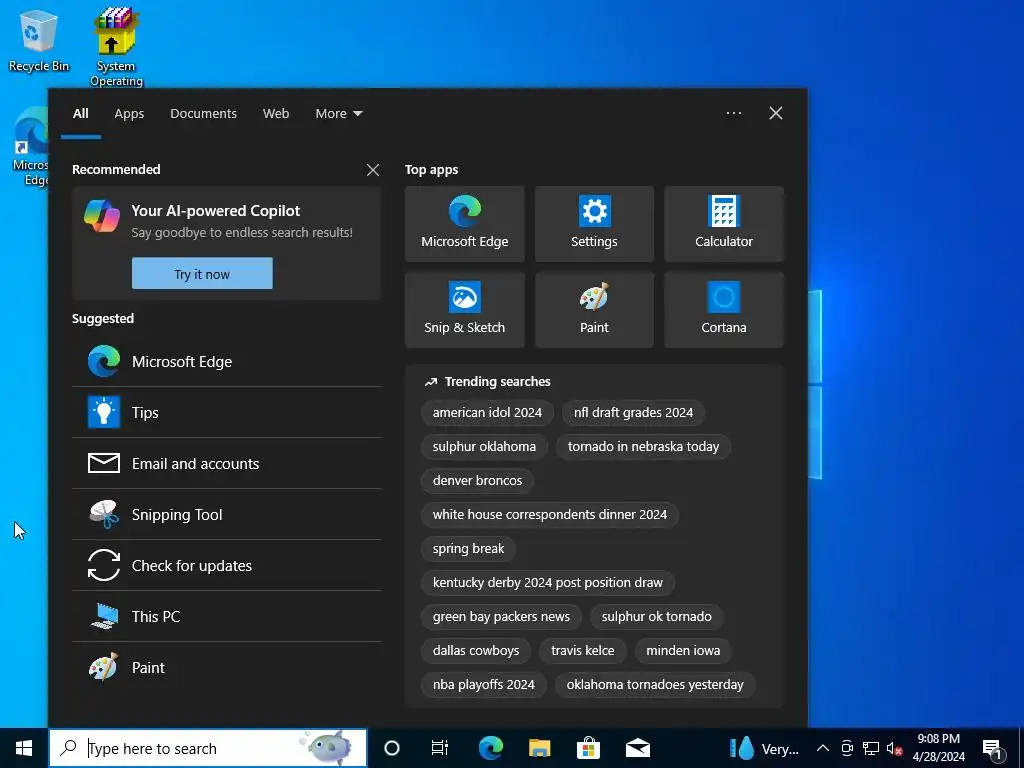Viewport: 1024px width, 768px height.
Task: Open the Recycle Bin desktop icon
Action: 39,40
